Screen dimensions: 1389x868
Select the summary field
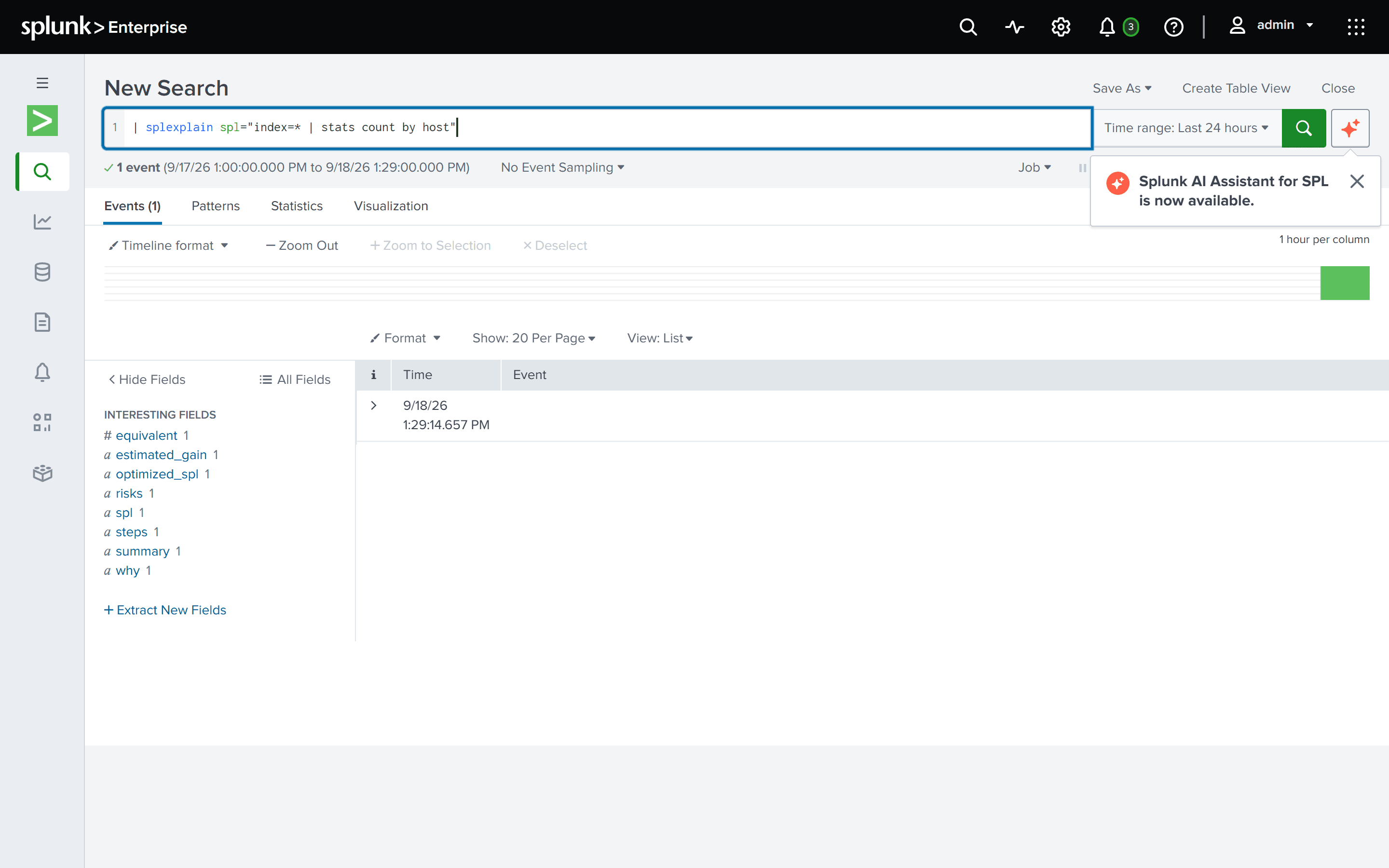point(142,551)
